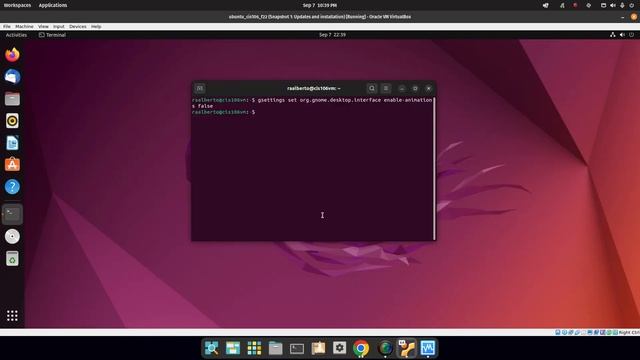
Task: Open VirtualBox Devices menu
Action: point(78,26)
